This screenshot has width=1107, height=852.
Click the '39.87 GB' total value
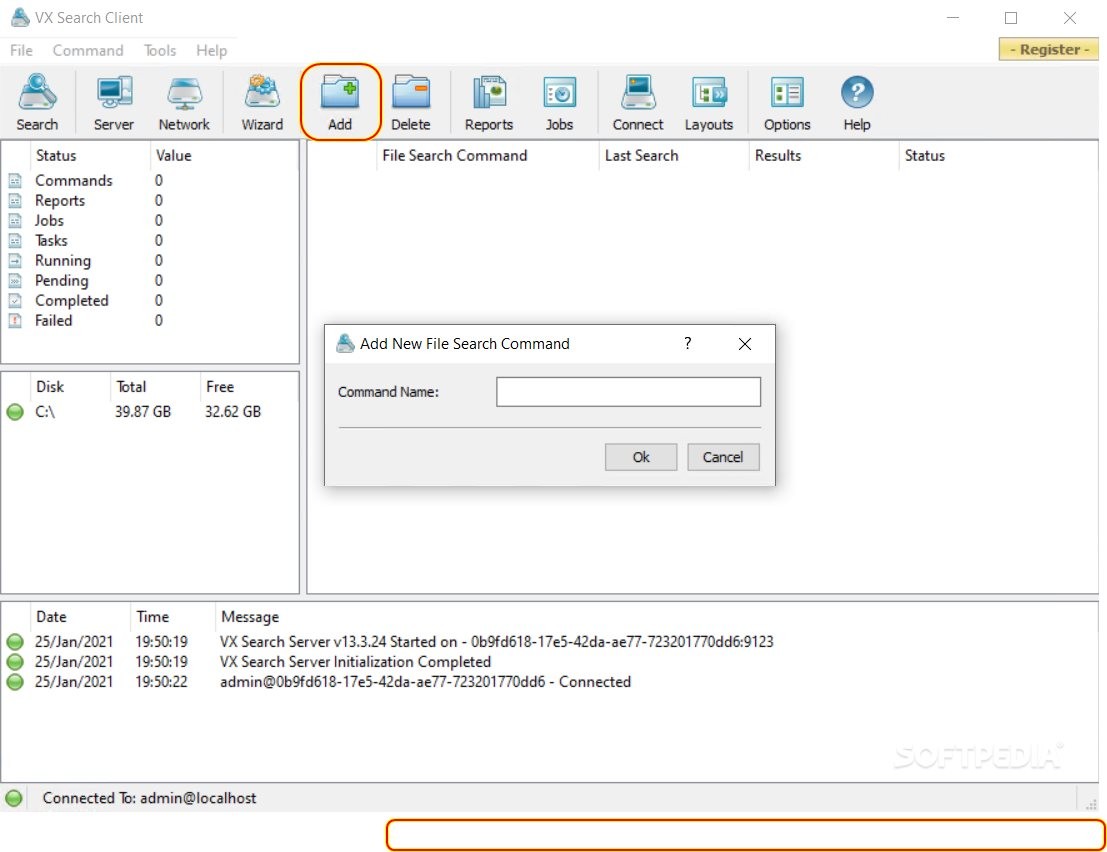(x=143, y=412)
